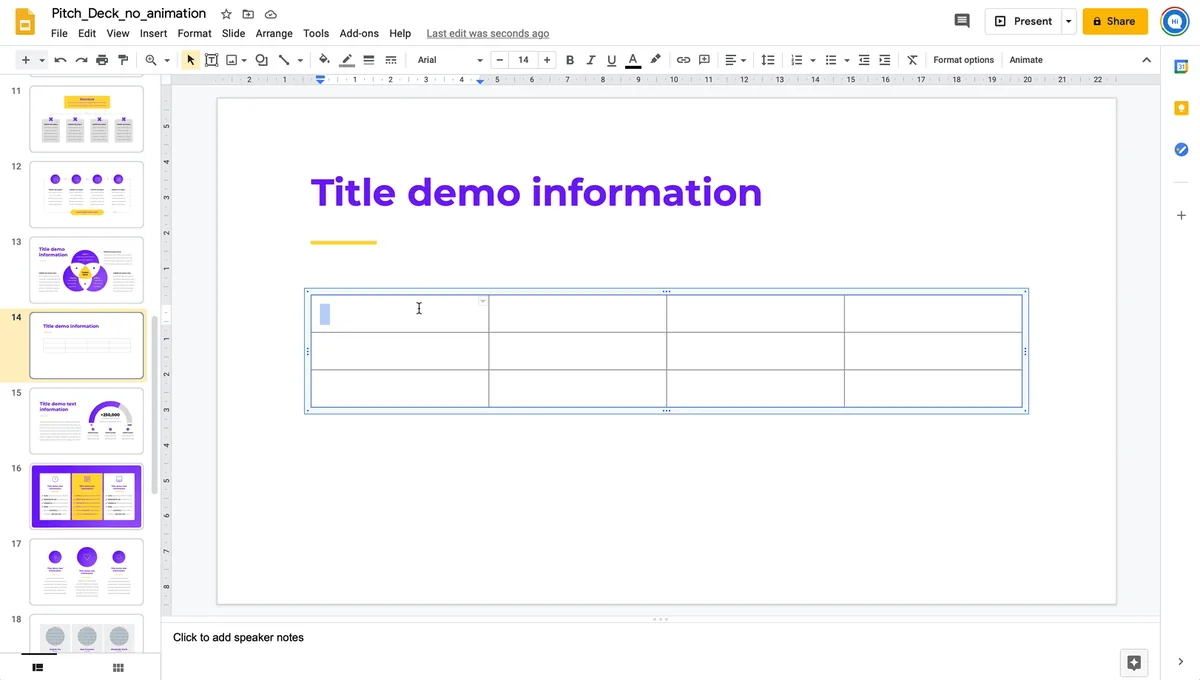Image resolution: width=1200 pixels, height=680 pixels.
Task: Star this presentation
Action: click(226, 14)
